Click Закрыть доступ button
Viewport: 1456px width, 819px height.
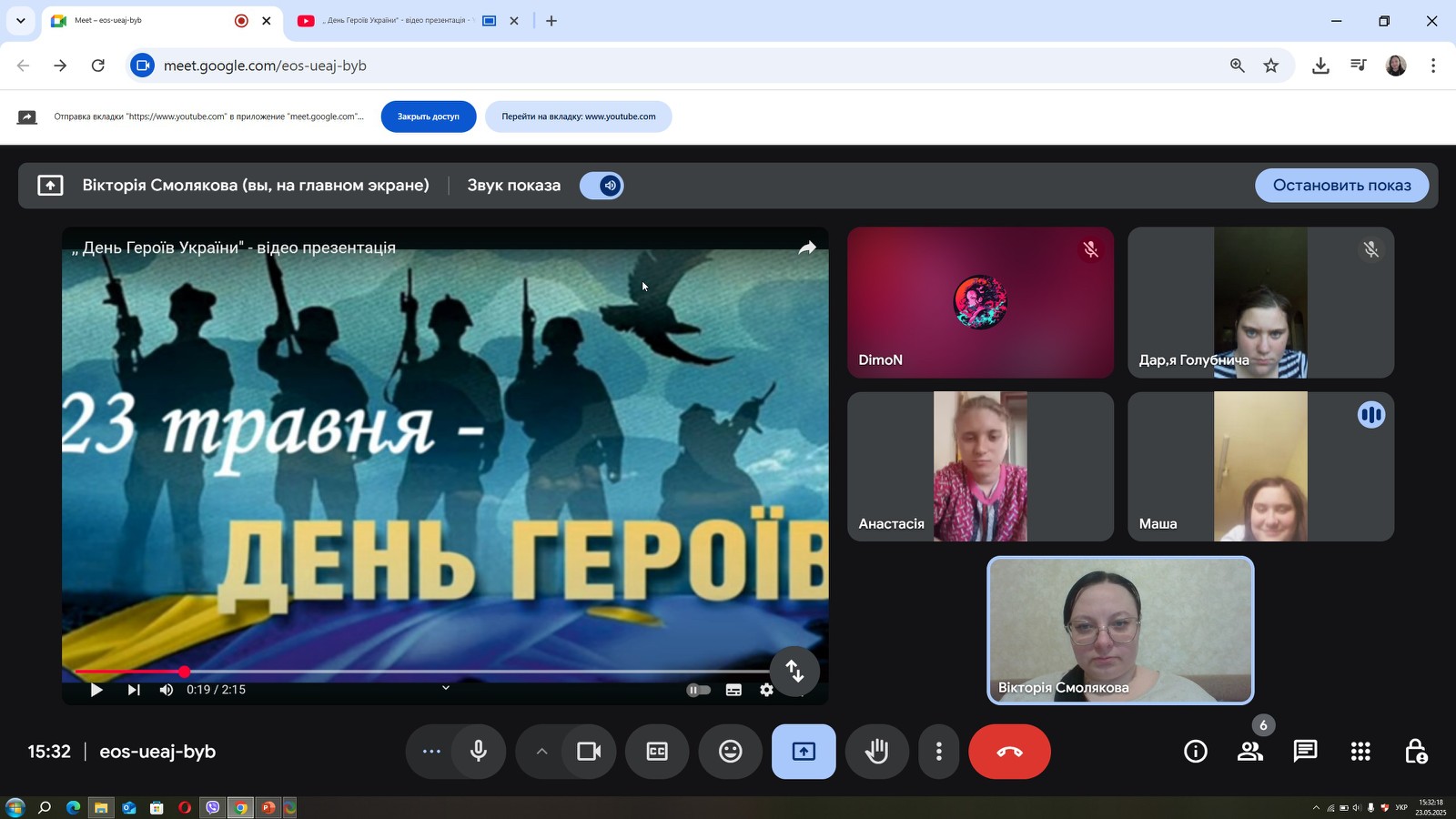429,116
